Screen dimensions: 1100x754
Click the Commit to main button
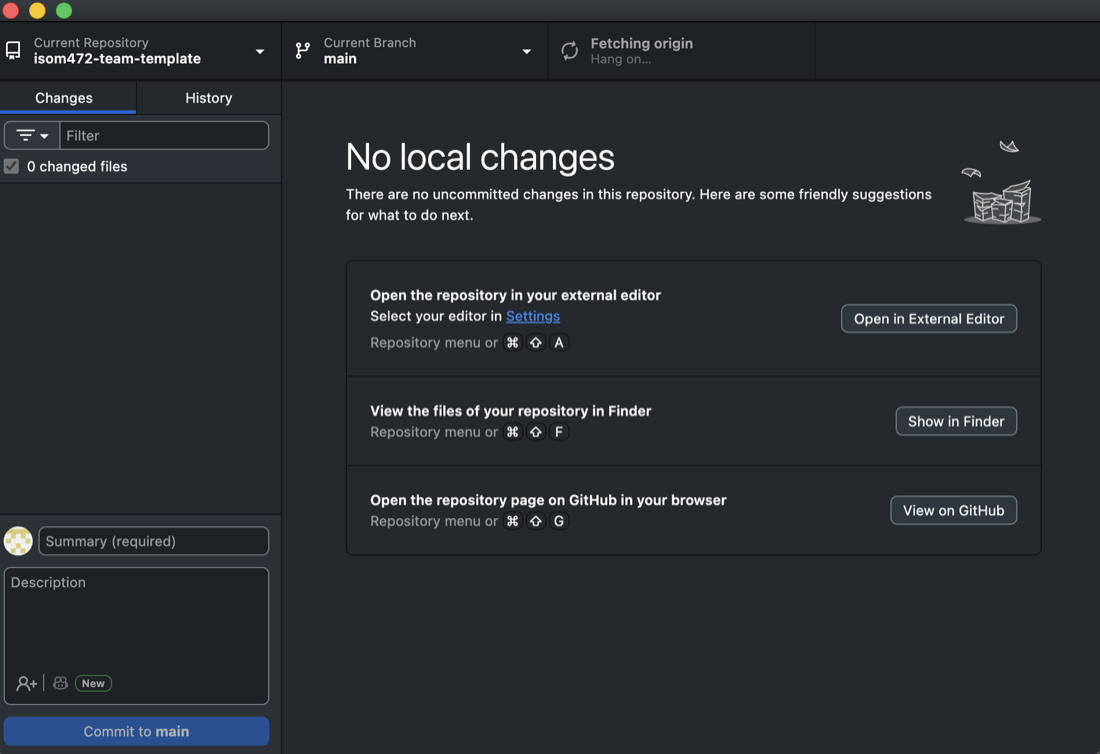136,731
